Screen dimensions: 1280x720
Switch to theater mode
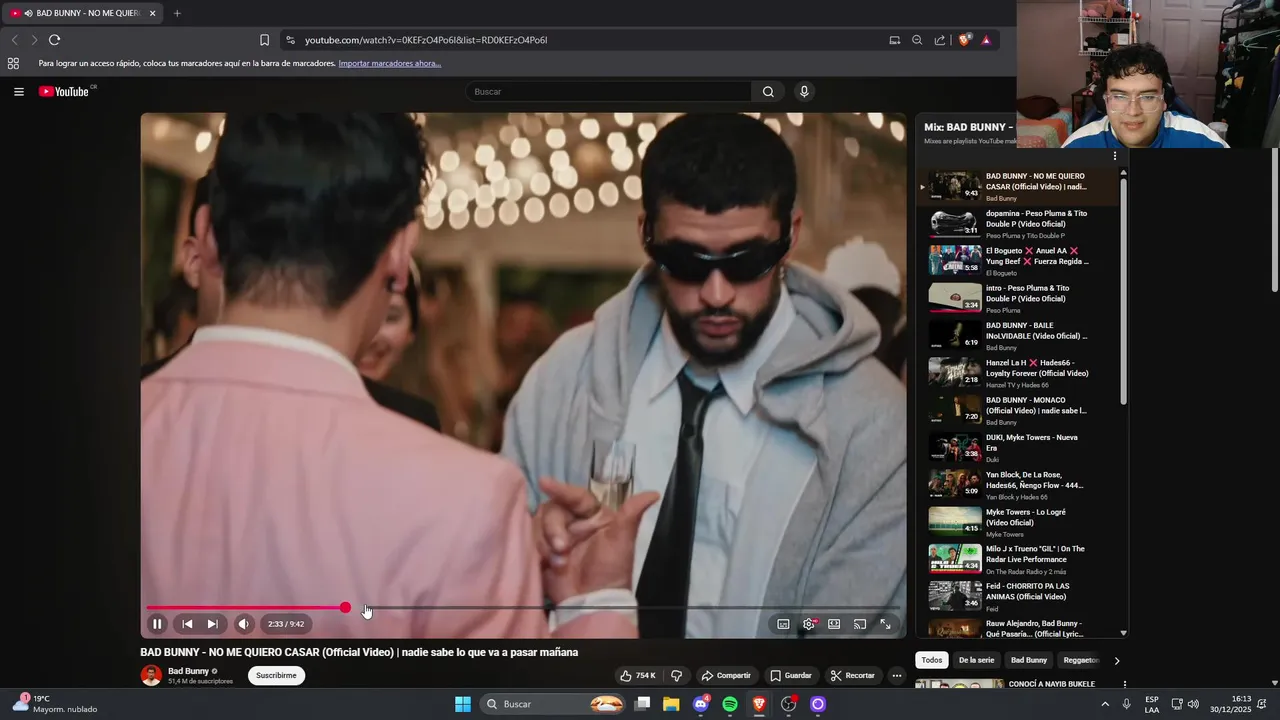click(834, 624)
